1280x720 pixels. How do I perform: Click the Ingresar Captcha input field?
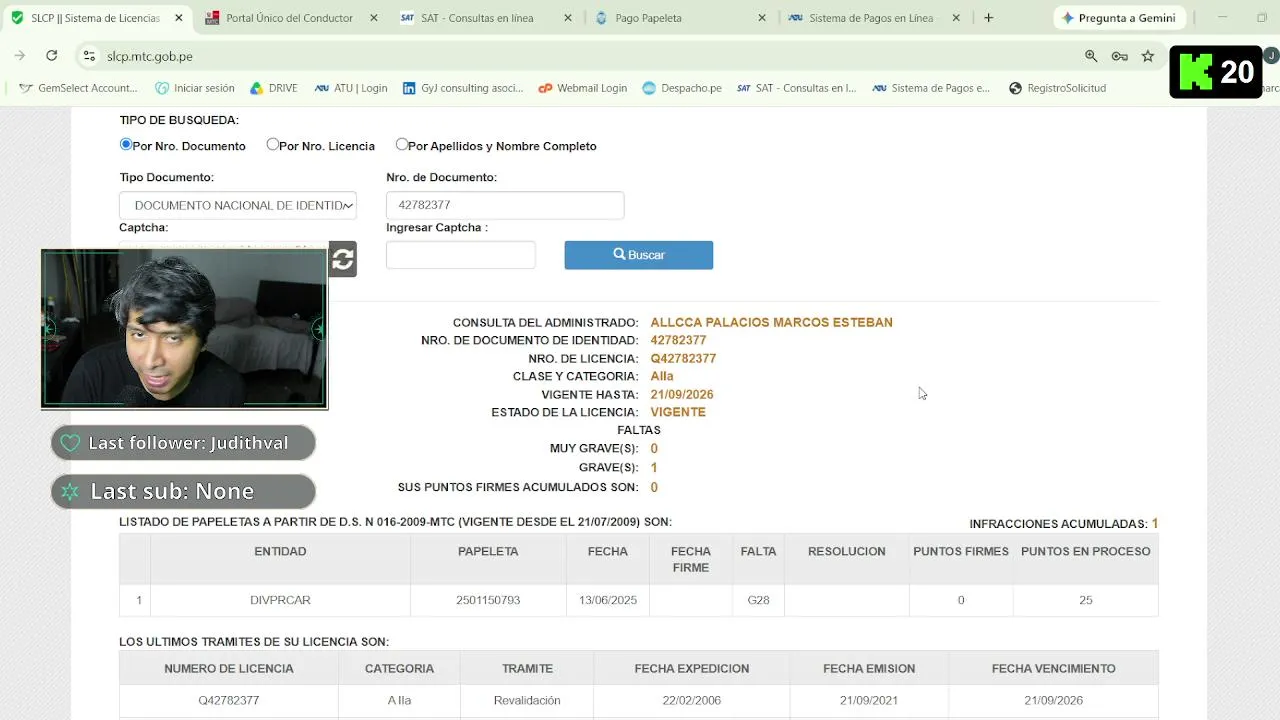(461, 255)
